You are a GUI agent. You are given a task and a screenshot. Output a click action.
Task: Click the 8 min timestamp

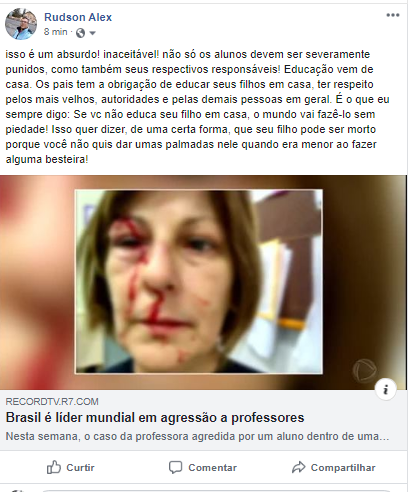pyautogui.click(x=56, y=32)
